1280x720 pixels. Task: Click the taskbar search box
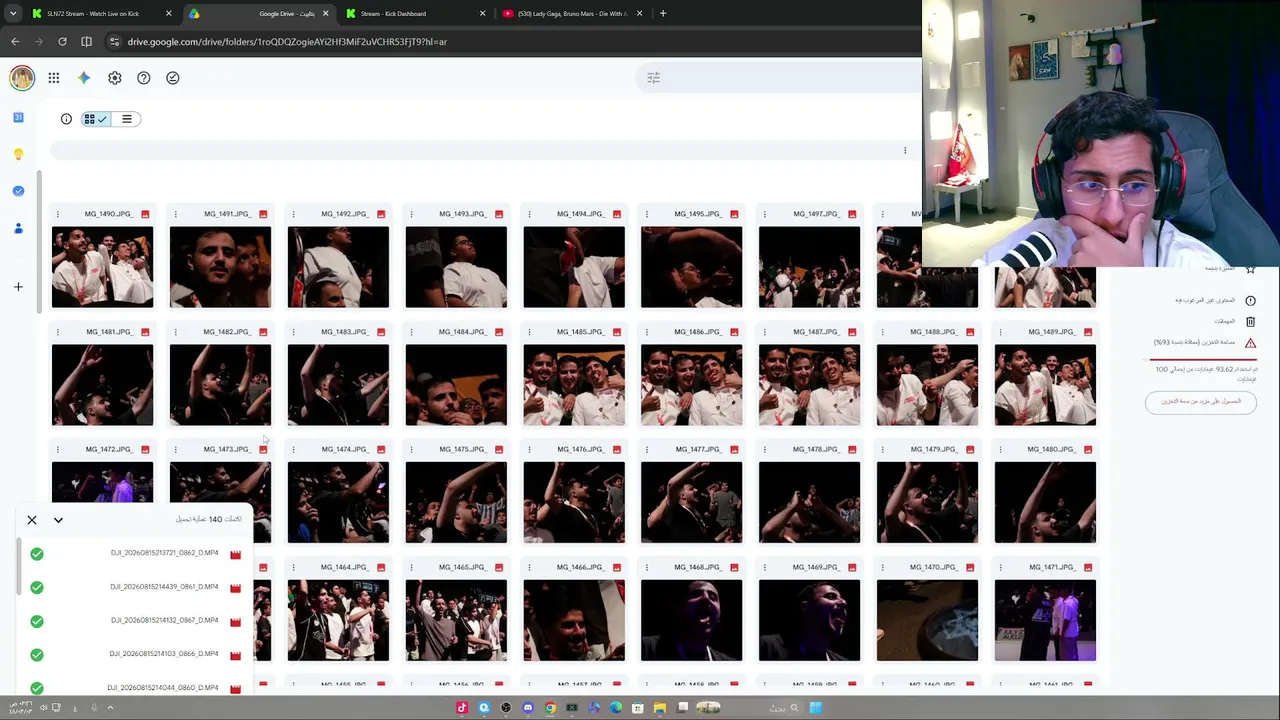[783, 708]
